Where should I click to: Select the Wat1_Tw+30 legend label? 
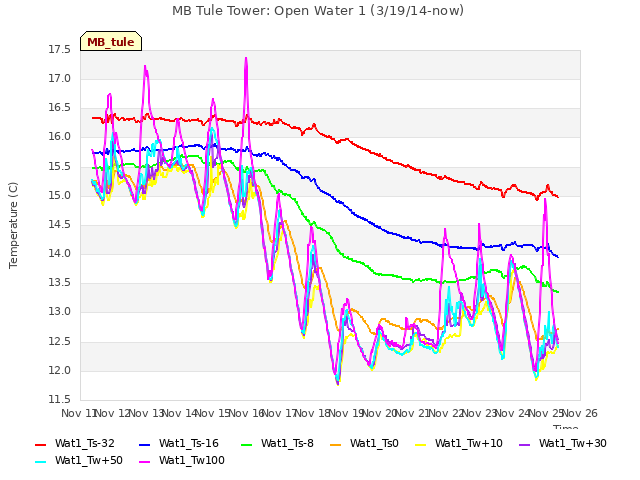pyautogui.click(x=573, y=443)
